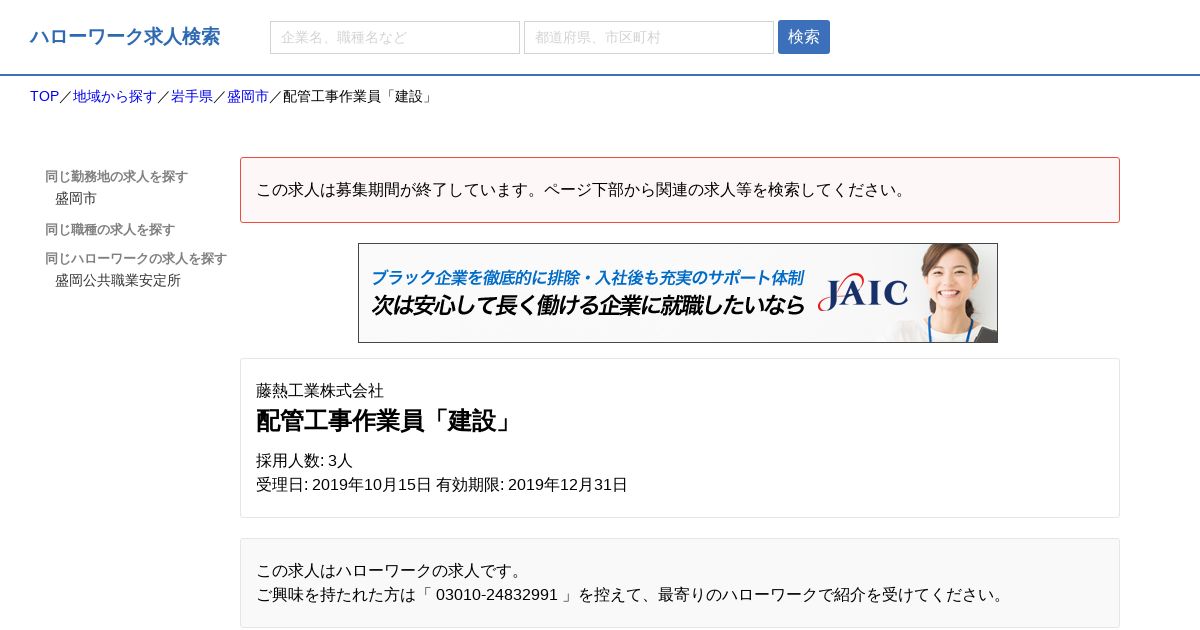Click the 採用人数: 3人 line

tap(304, 461)
